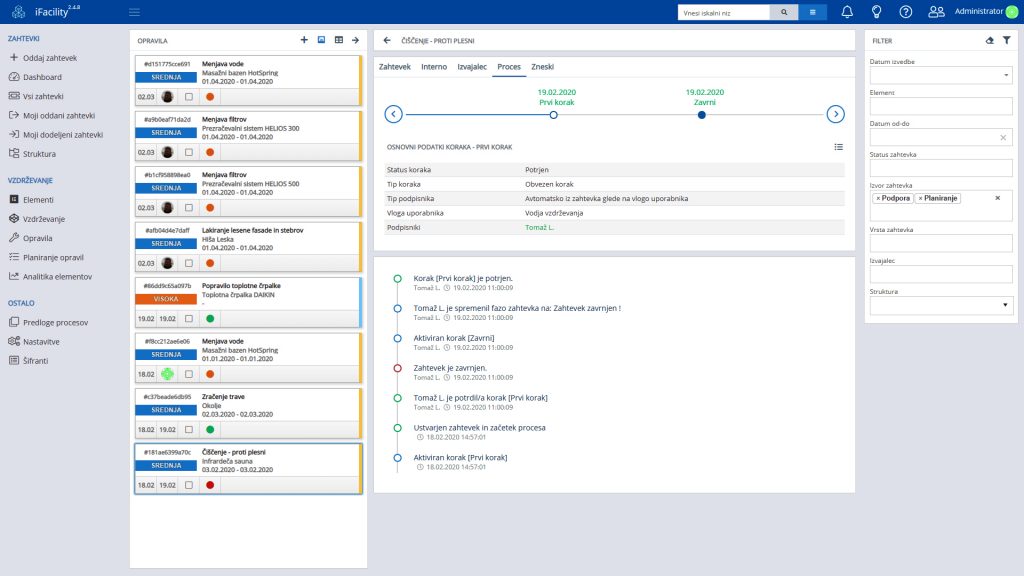Open Struktura filter dropdown
This screenshot has height=576, width=1024.
[x=940, y=305]
